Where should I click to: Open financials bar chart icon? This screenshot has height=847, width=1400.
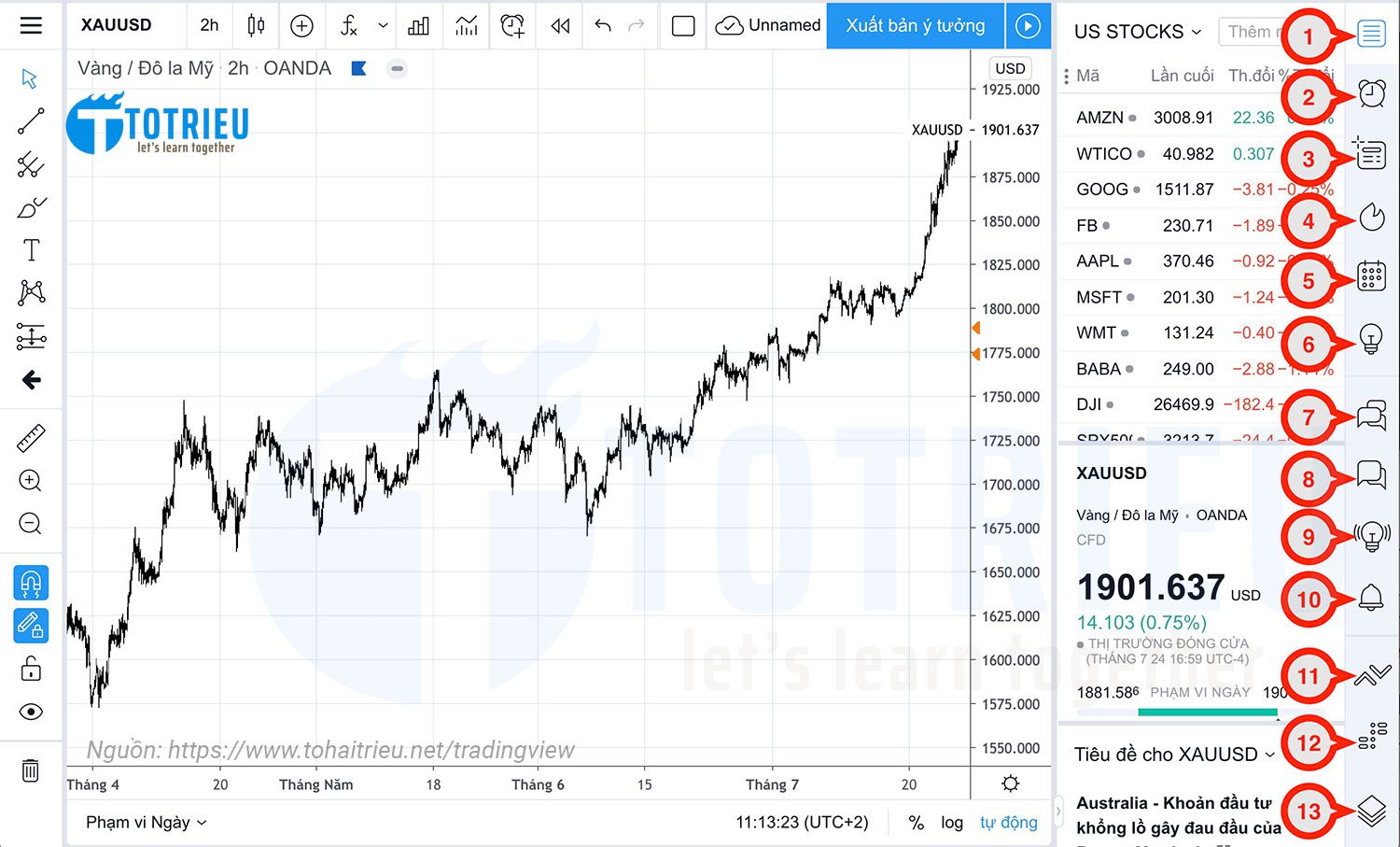click(x=418, y=25)
